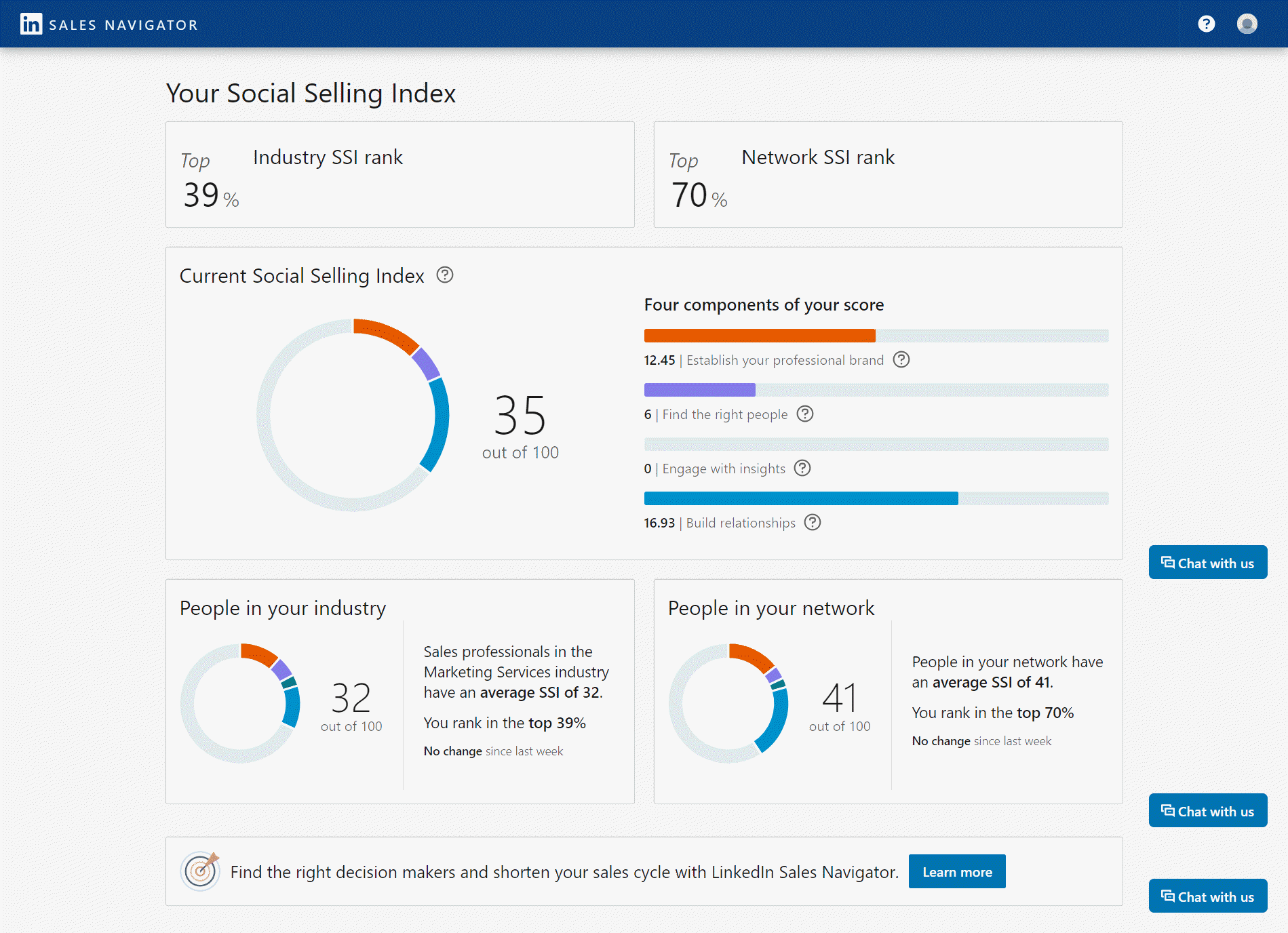1288x933 pixels.
Task: Click the network donut chart showing 41
Action: [729, 703]
